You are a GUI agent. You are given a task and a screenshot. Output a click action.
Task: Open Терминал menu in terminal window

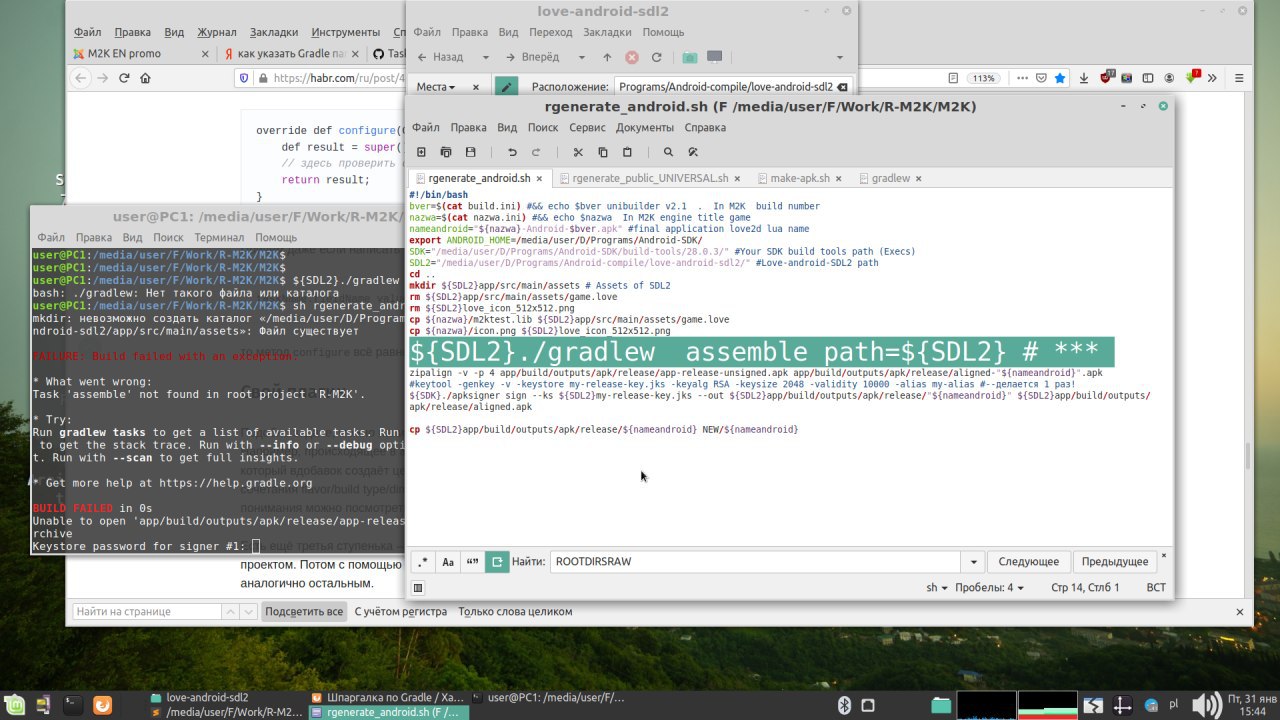tap(218, 237)
